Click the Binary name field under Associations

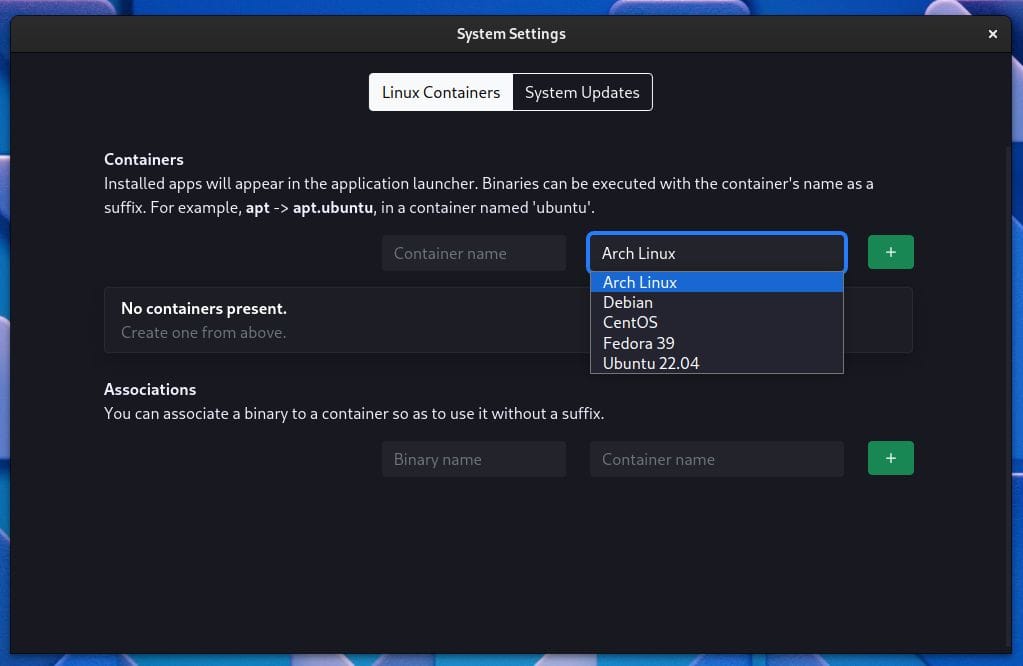click(473, 458)
